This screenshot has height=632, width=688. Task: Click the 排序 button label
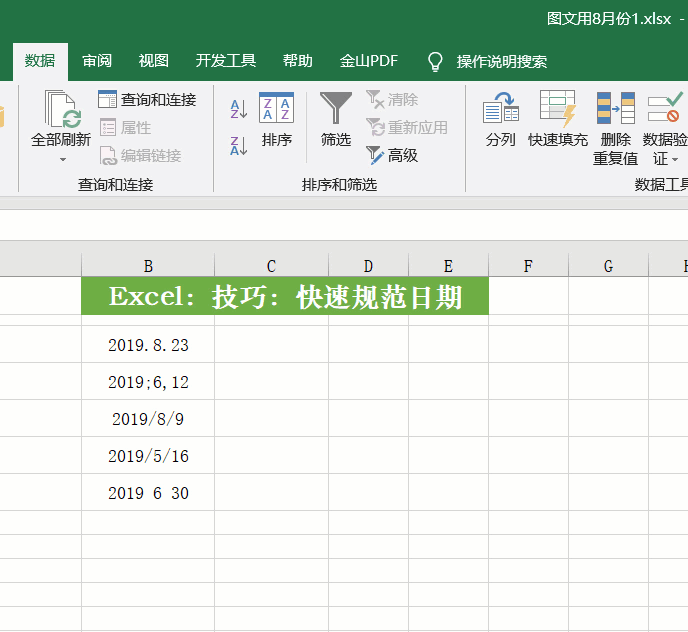click(276, 140)
